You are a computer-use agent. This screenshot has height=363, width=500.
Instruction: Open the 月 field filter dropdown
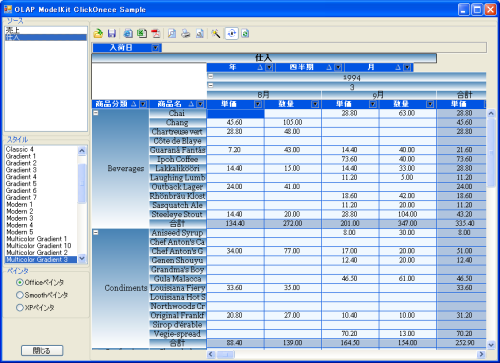407,67
